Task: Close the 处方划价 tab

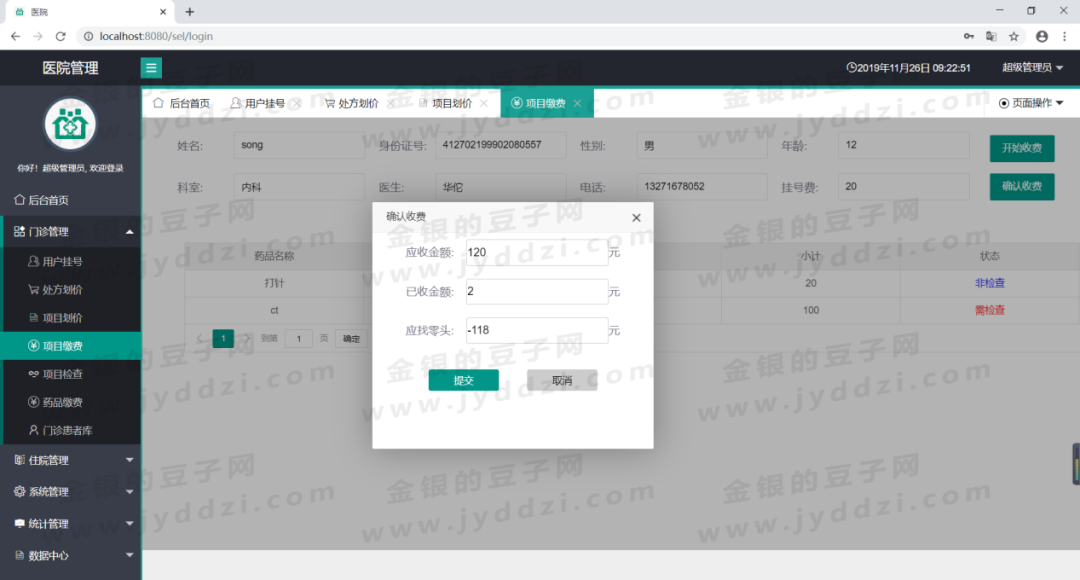Action: (x=391, y=103)
